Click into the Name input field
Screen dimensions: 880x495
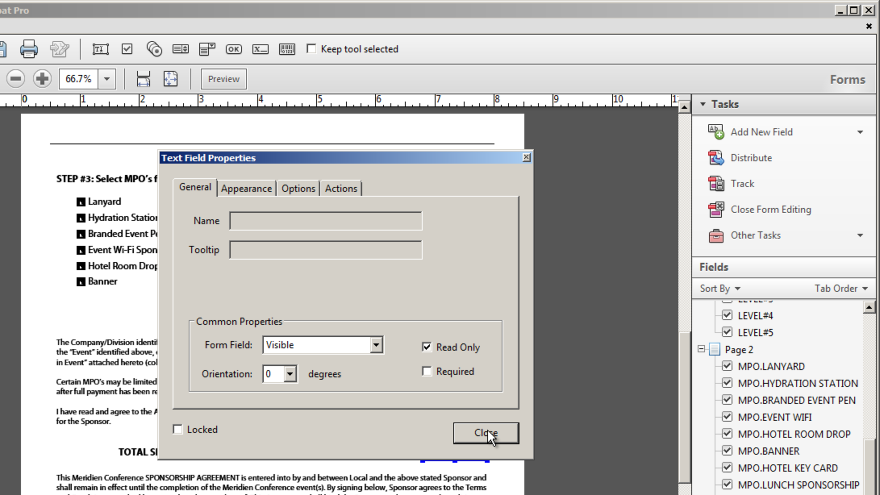tap(326, 221)
